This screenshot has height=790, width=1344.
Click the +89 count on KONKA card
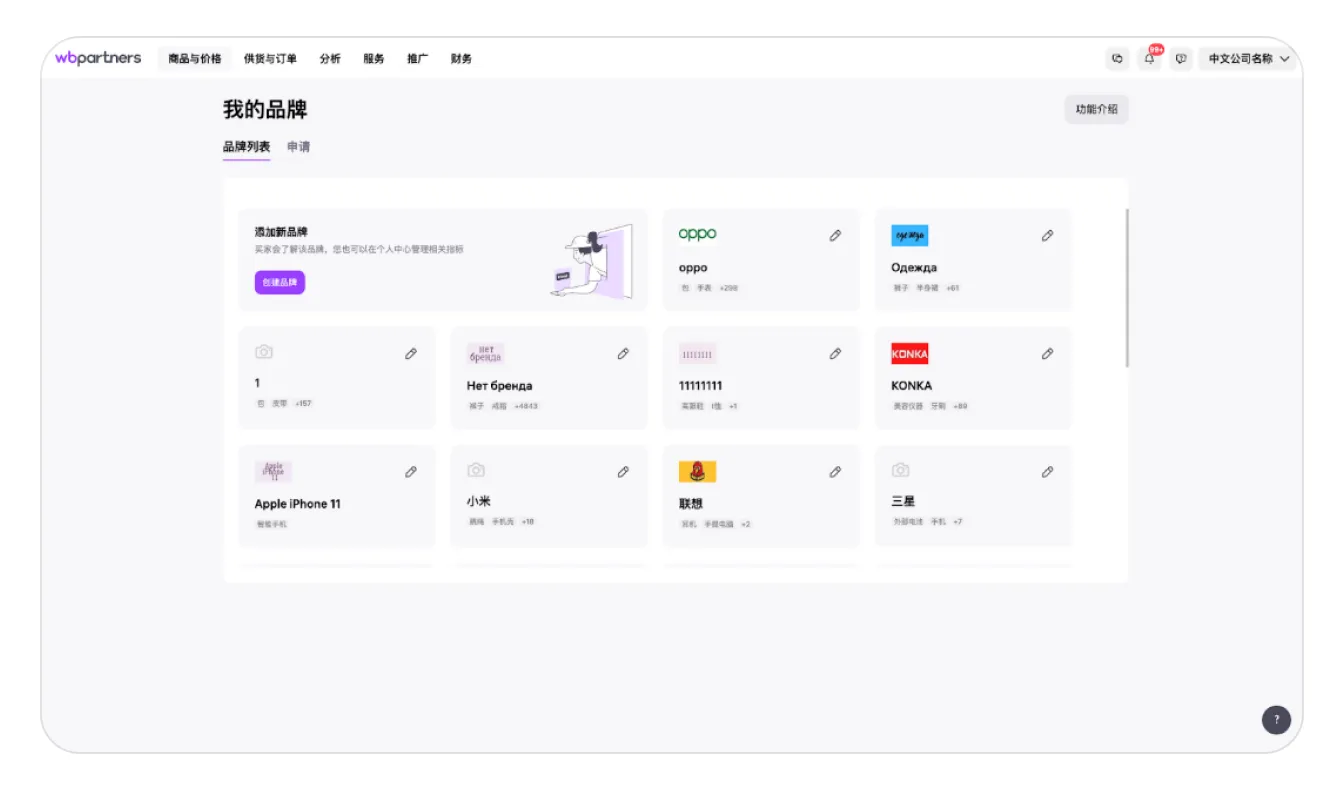[960, 406]
